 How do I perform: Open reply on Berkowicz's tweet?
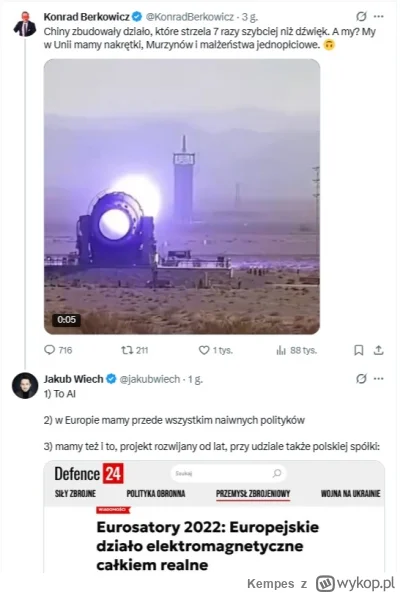point(58,350)
